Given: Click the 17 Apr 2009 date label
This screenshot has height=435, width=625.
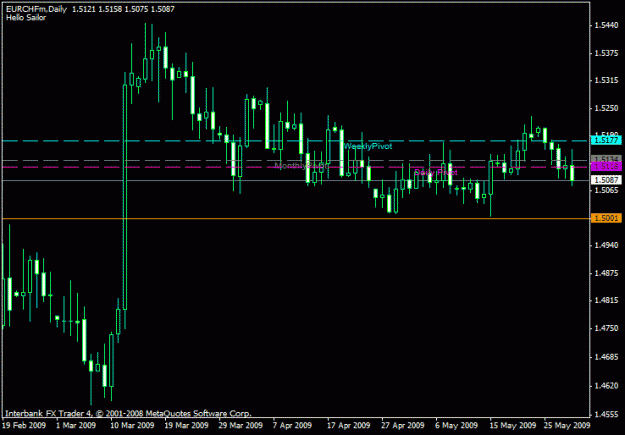Looking at the screenshot, I should click(349, 425).
